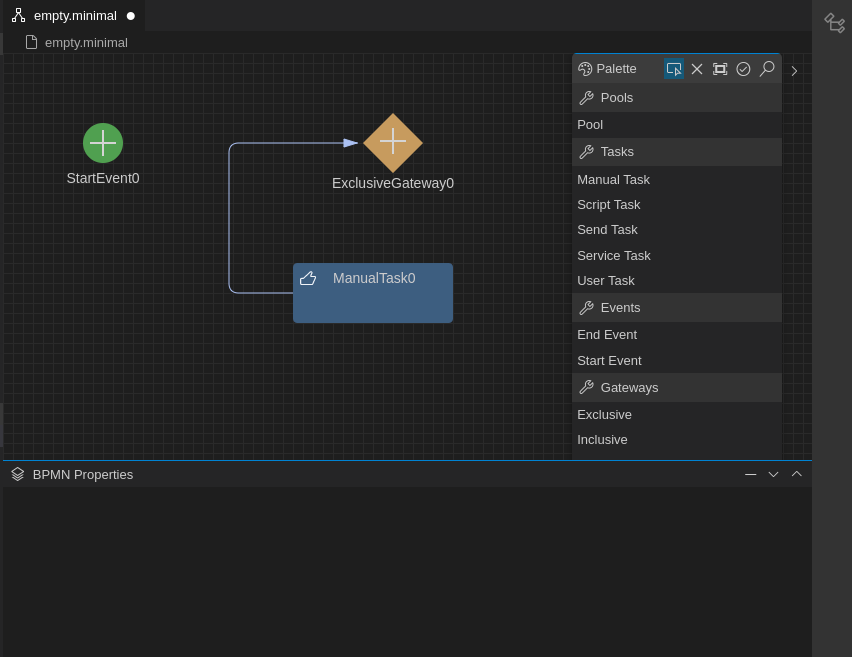Select Inclusive gateway palette entry
The height and width of the screenshot is (657, 852).
click(677, 440)
